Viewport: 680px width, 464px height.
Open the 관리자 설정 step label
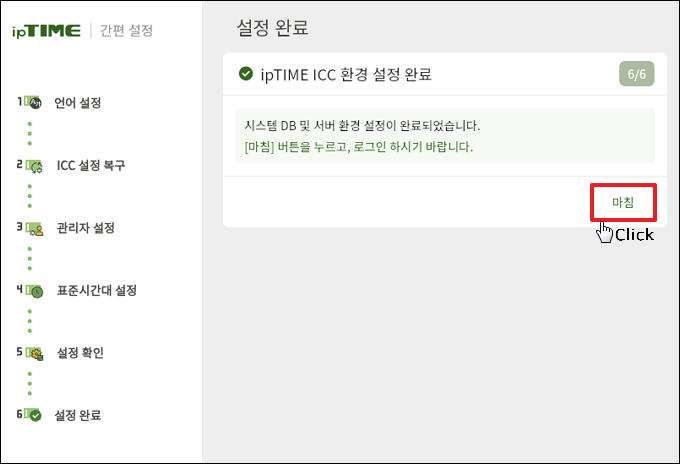click(85, 228)
